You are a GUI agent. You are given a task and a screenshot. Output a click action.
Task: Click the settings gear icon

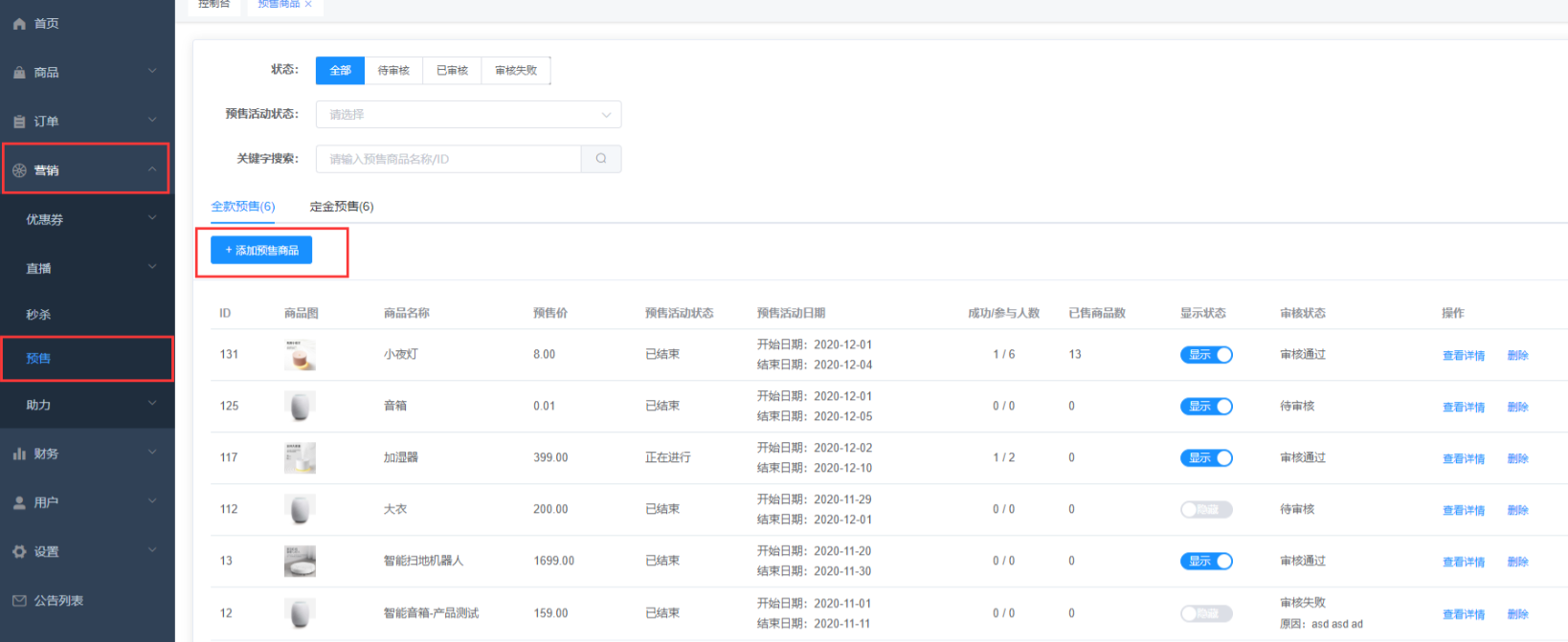click(19, 552)
